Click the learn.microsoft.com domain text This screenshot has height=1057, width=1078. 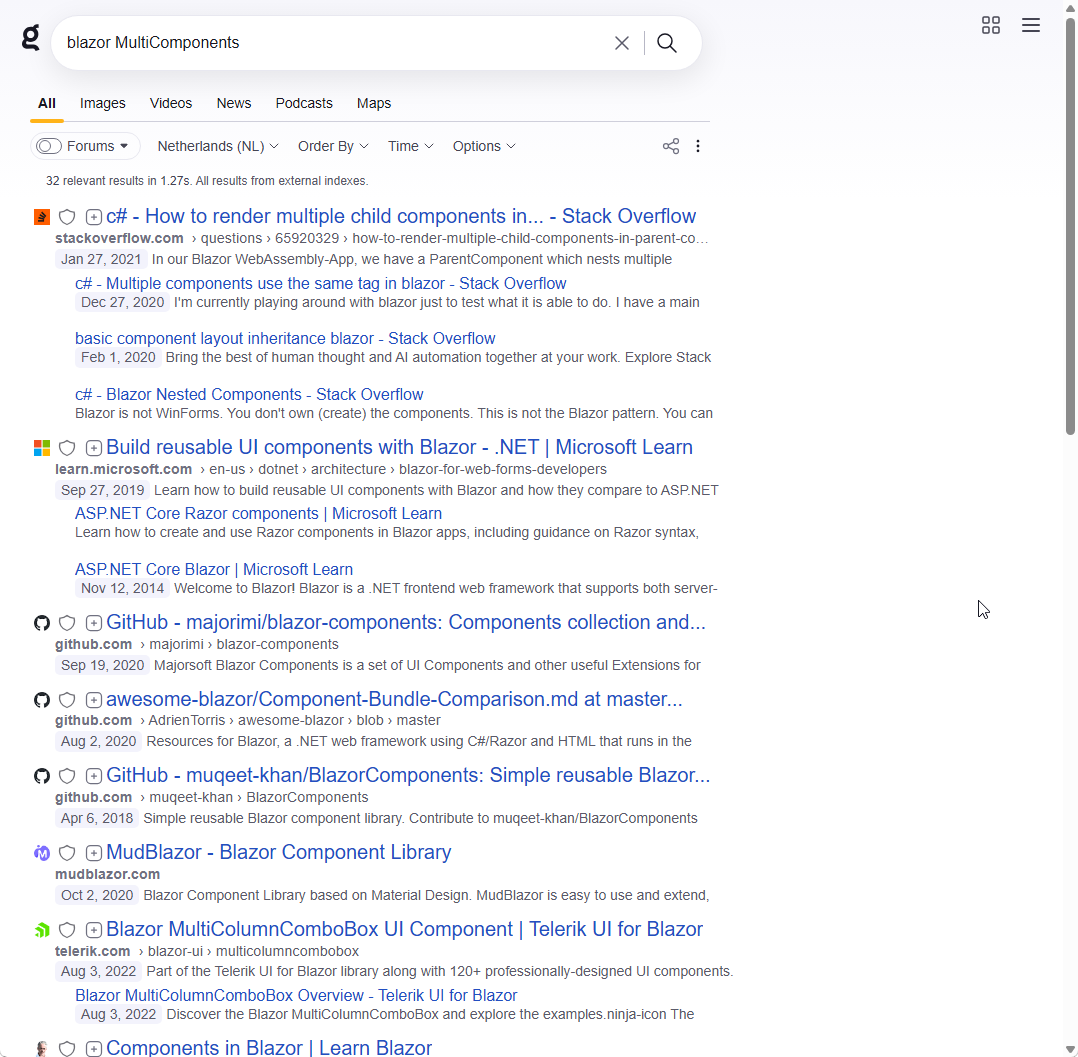pyautogui.click(x=124, y=469)
